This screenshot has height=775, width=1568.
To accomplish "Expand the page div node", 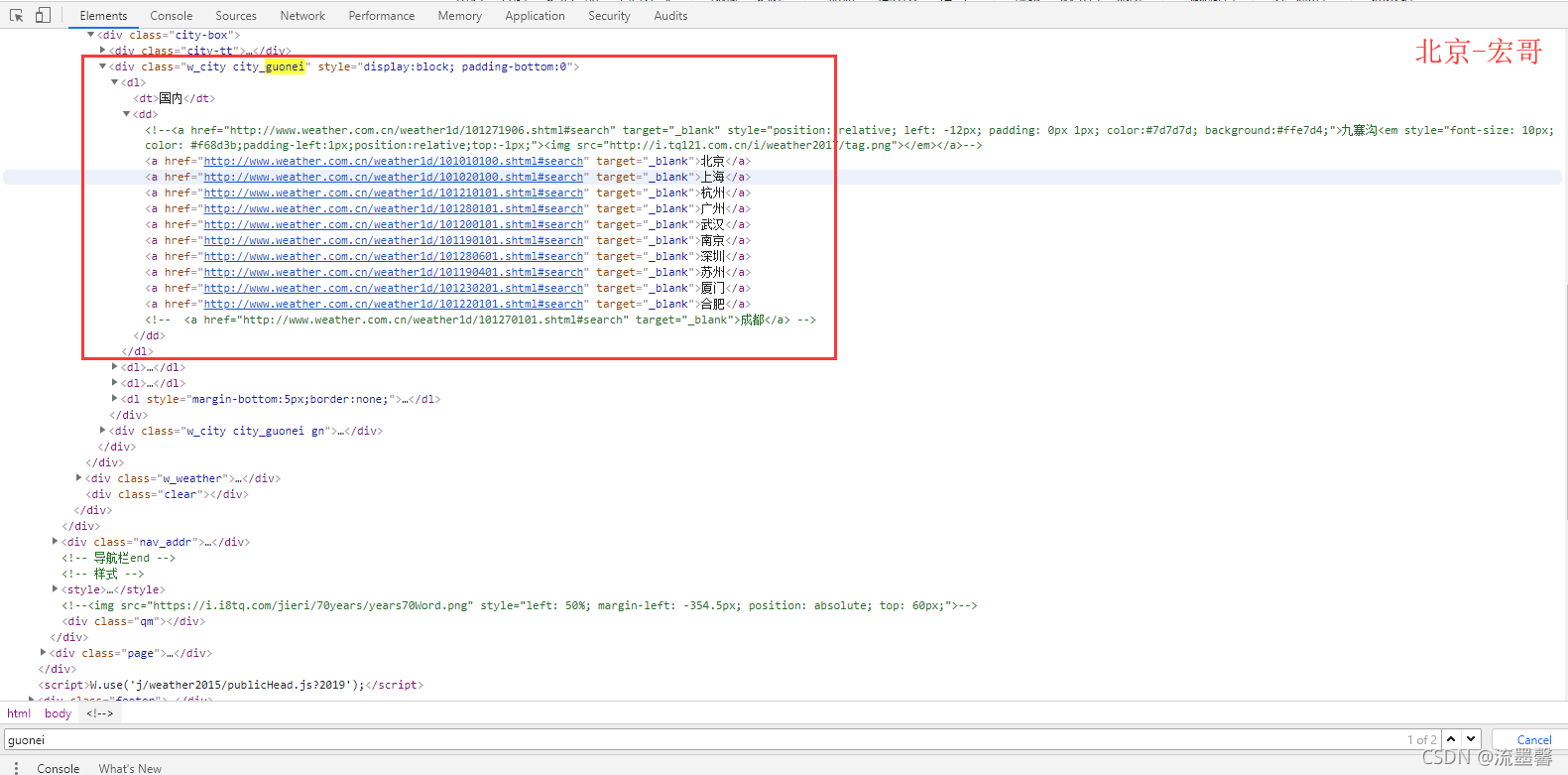I will pyautogui.click(x=43, y=653).
